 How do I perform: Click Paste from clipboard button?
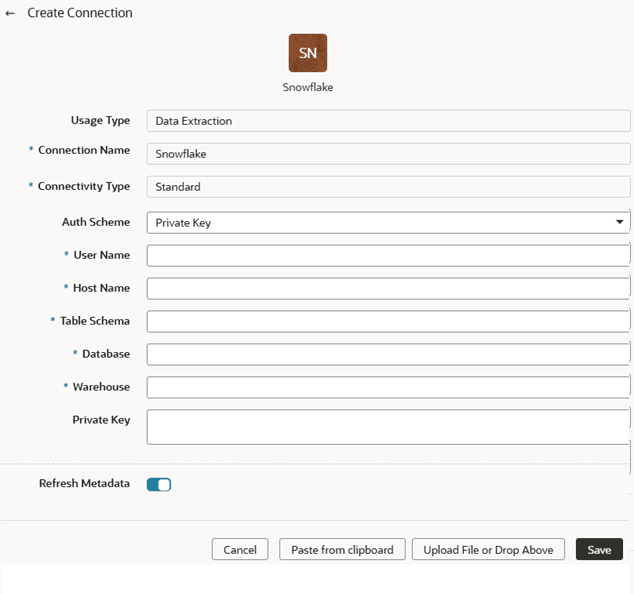tap(342, 550)
